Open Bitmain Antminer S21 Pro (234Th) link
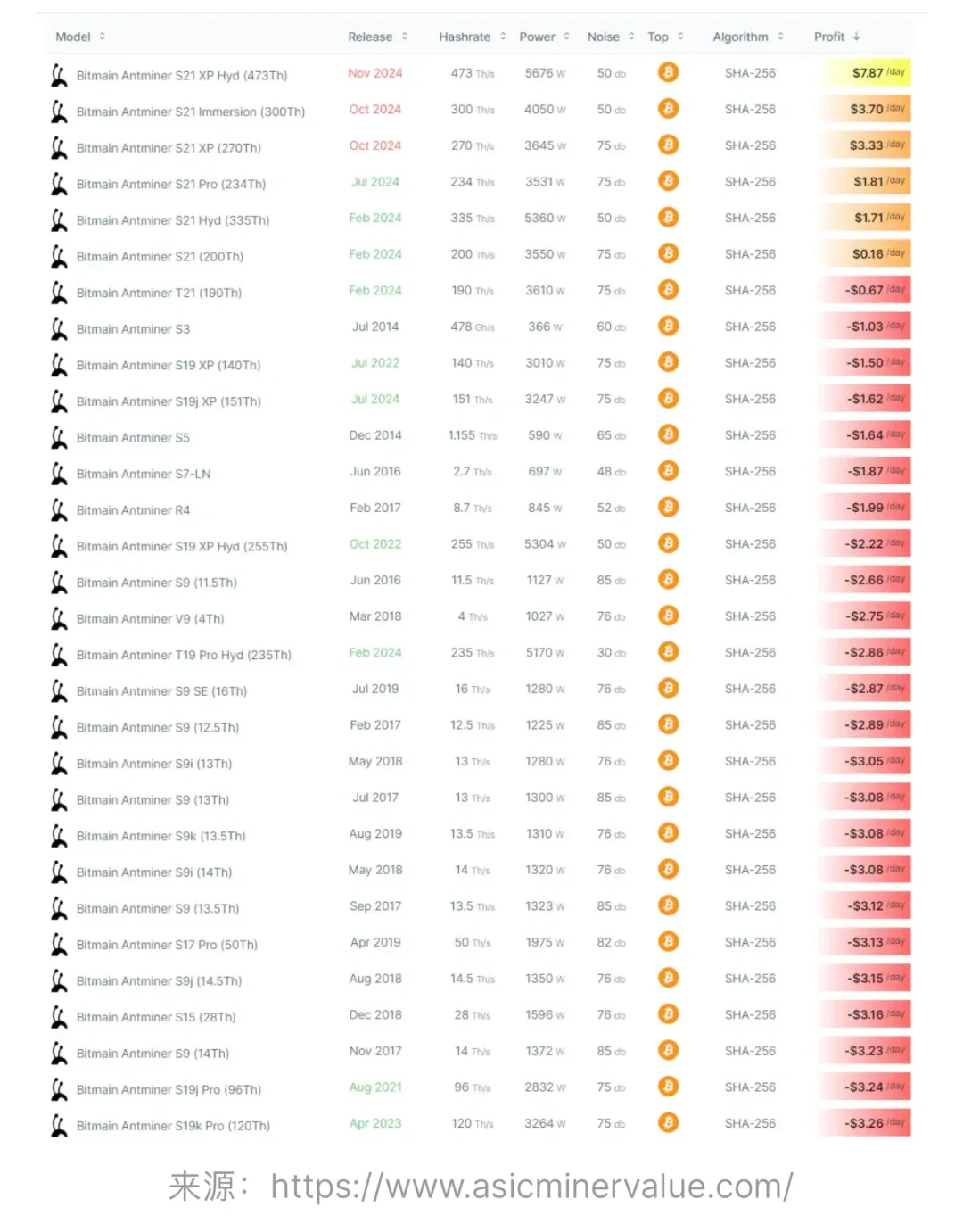Screen dimensions: 963x1232 (171, 185)
